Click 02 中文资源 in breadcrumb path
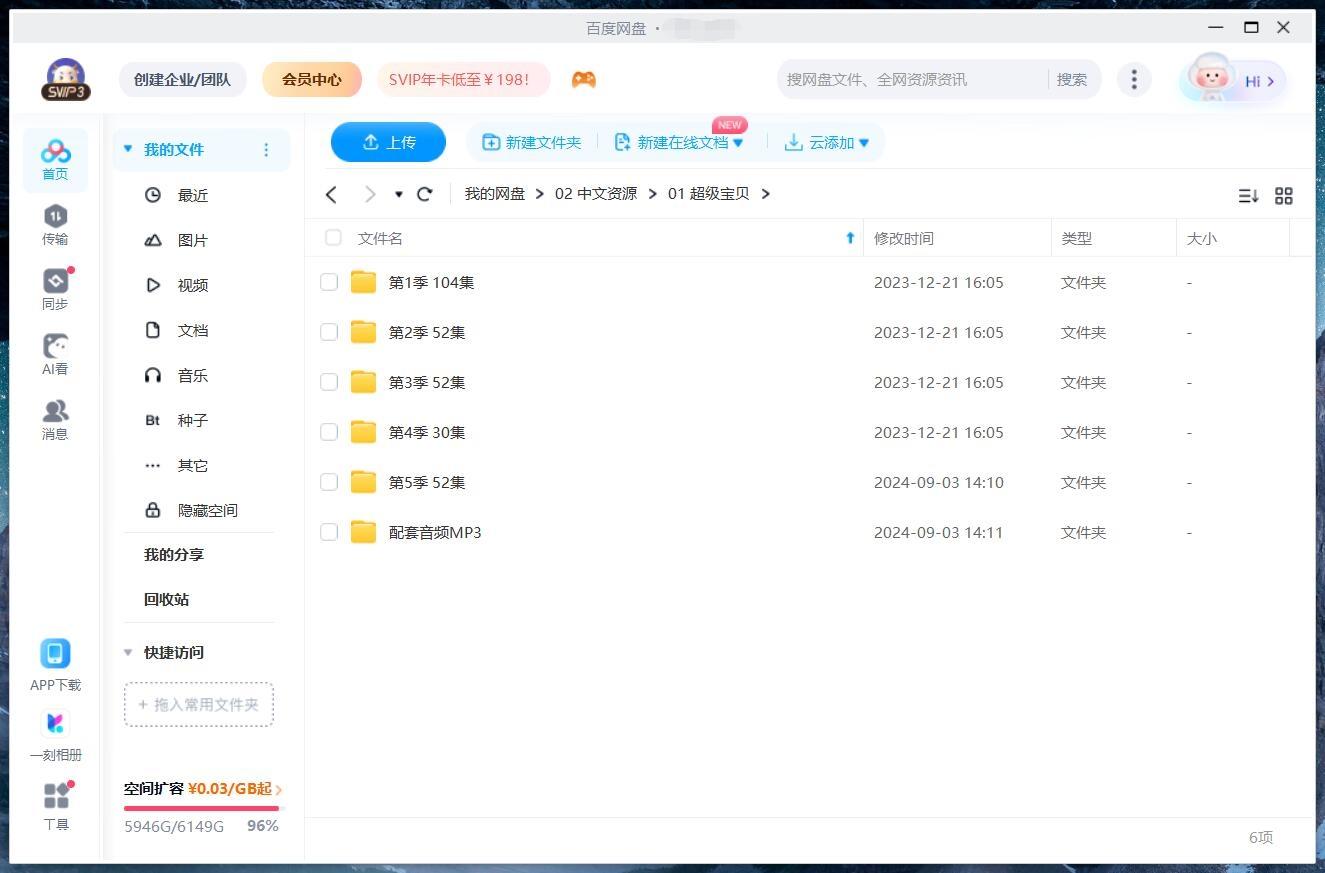Image resolution: width=1325 pixels, height=873 pixels. [596, 194]
